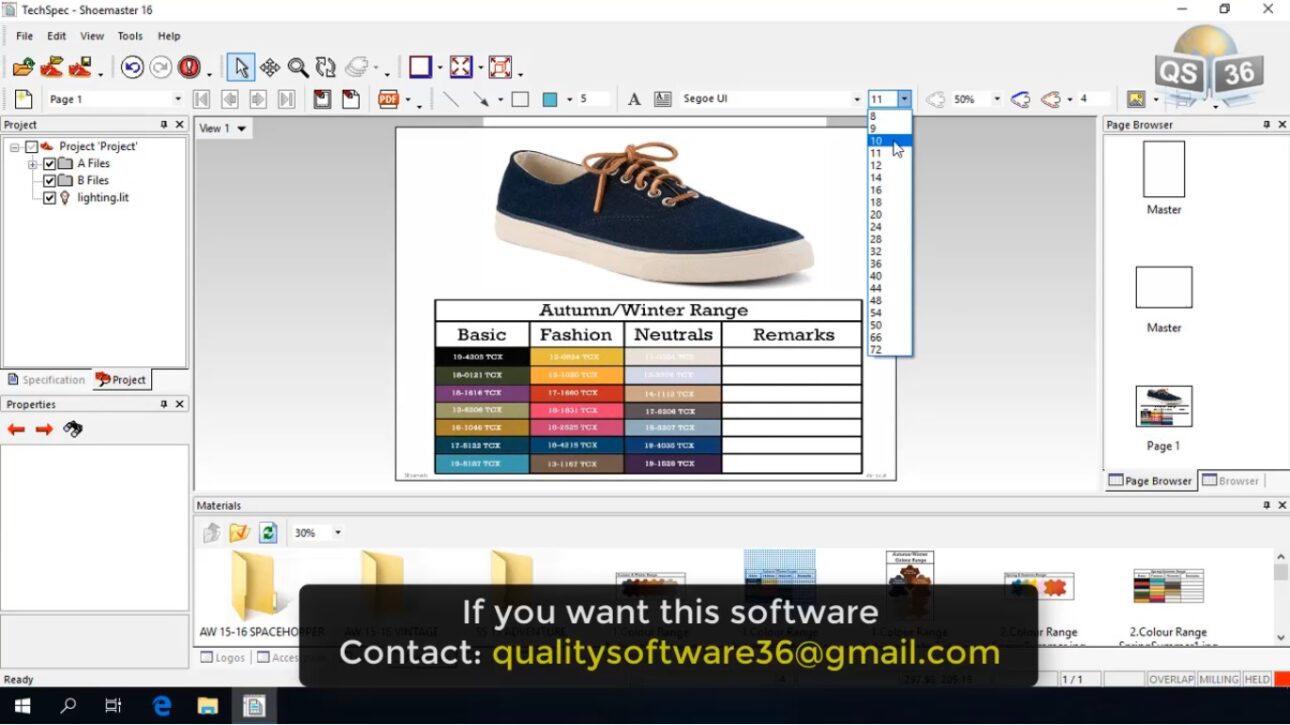1290x725 pixels.
Task: Pick the teal color swatch in the toolbar
Action: pyautogui.click(x=549, y=99)
